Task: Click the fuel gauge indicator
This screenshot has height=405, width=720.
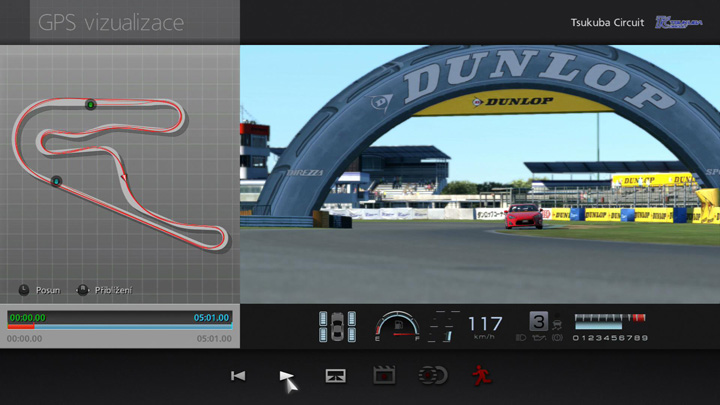Action: (x=397, y=326)
